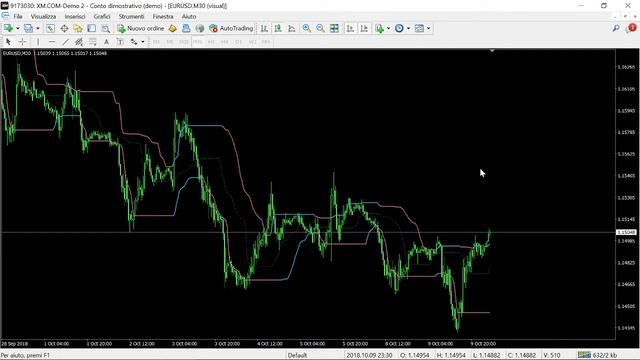Open the Strumenti menu
This screenshot has width=640, height=360.
pos(131,16)
